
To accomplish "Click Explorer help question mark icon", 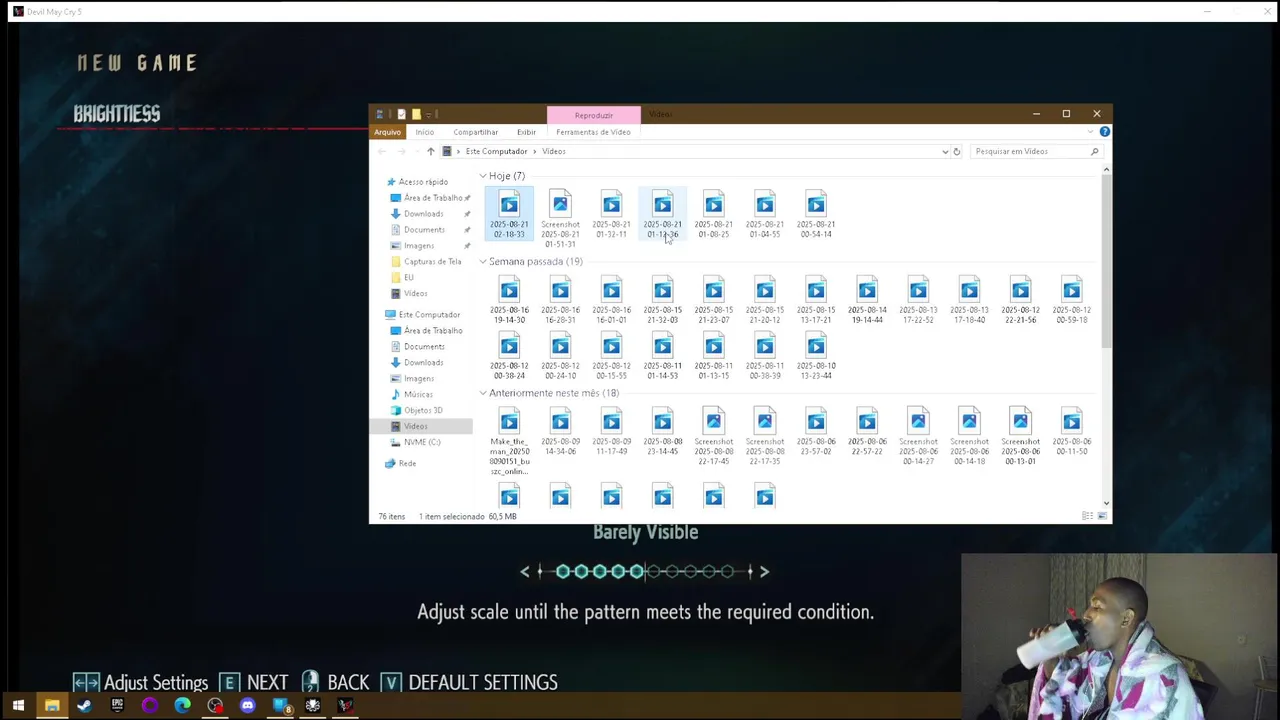I will (x=1104, y=132).
